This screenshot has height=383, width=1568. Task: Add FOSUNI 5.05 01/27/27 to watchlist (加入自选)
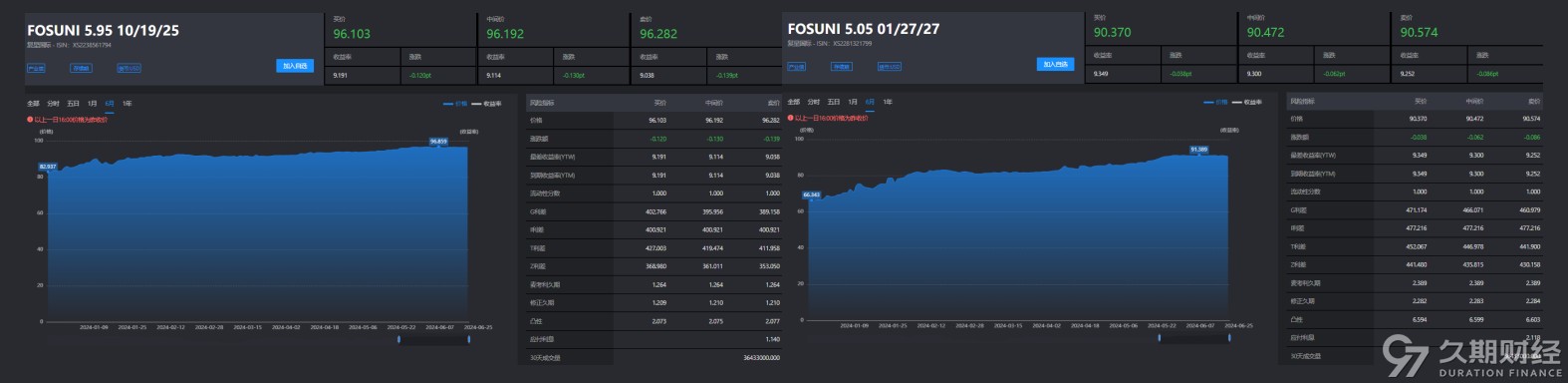pos(1055,64)
